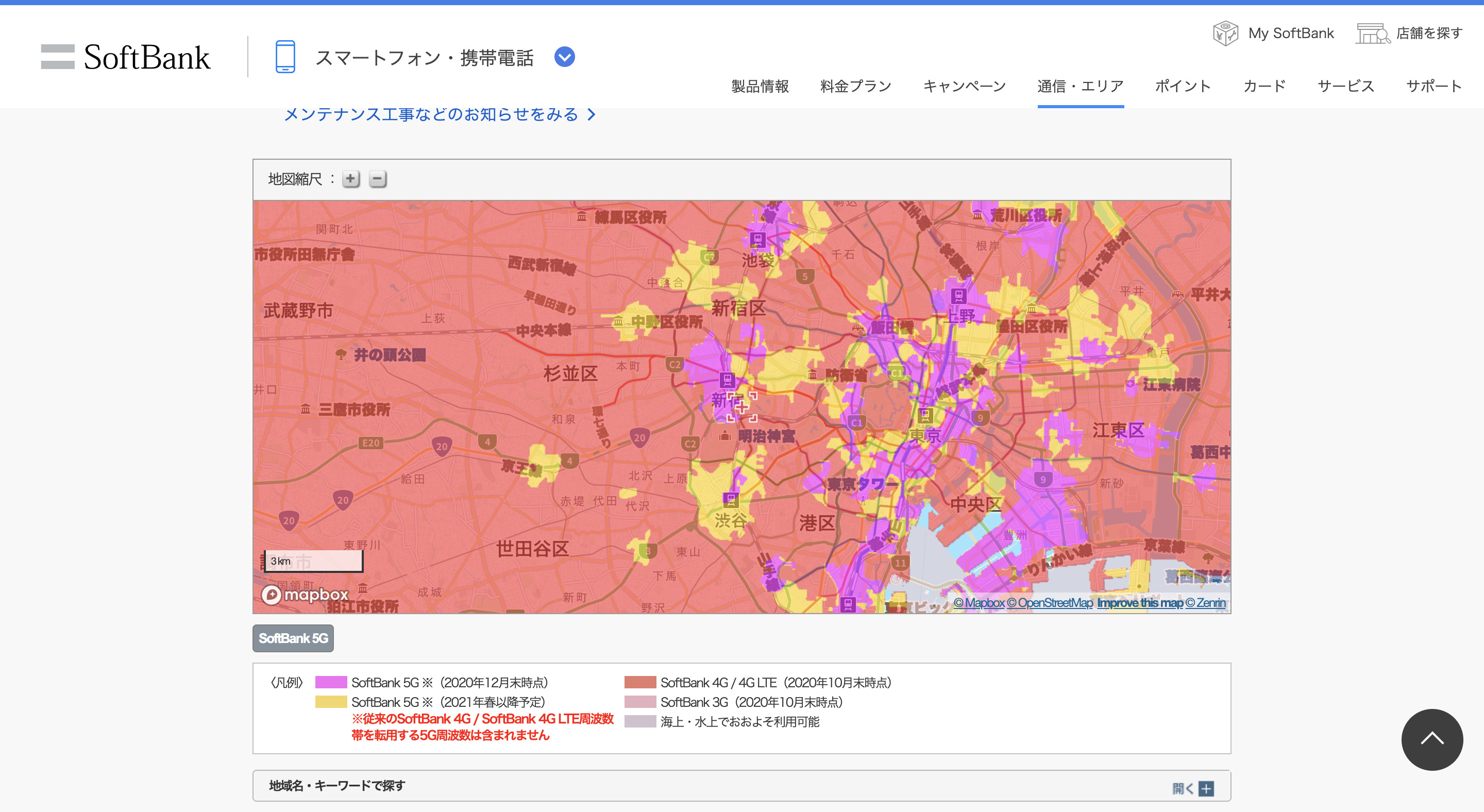The width and height of the screenshot is (1484, 812).
Task: Click 港区 label on map
Action: [x=817, y=523]
